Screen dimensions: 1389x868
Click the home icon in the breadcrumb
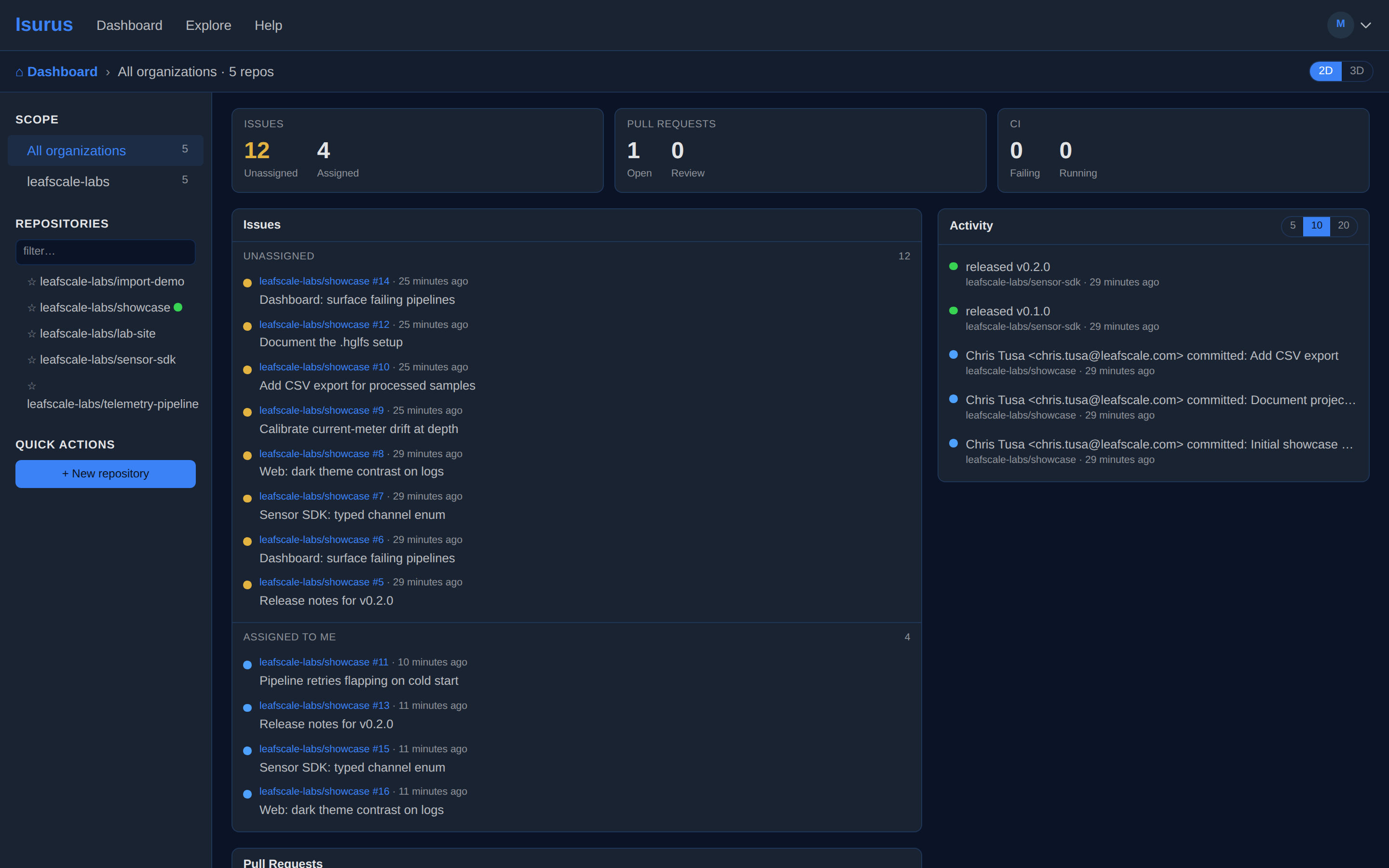[x=19, y=72]
